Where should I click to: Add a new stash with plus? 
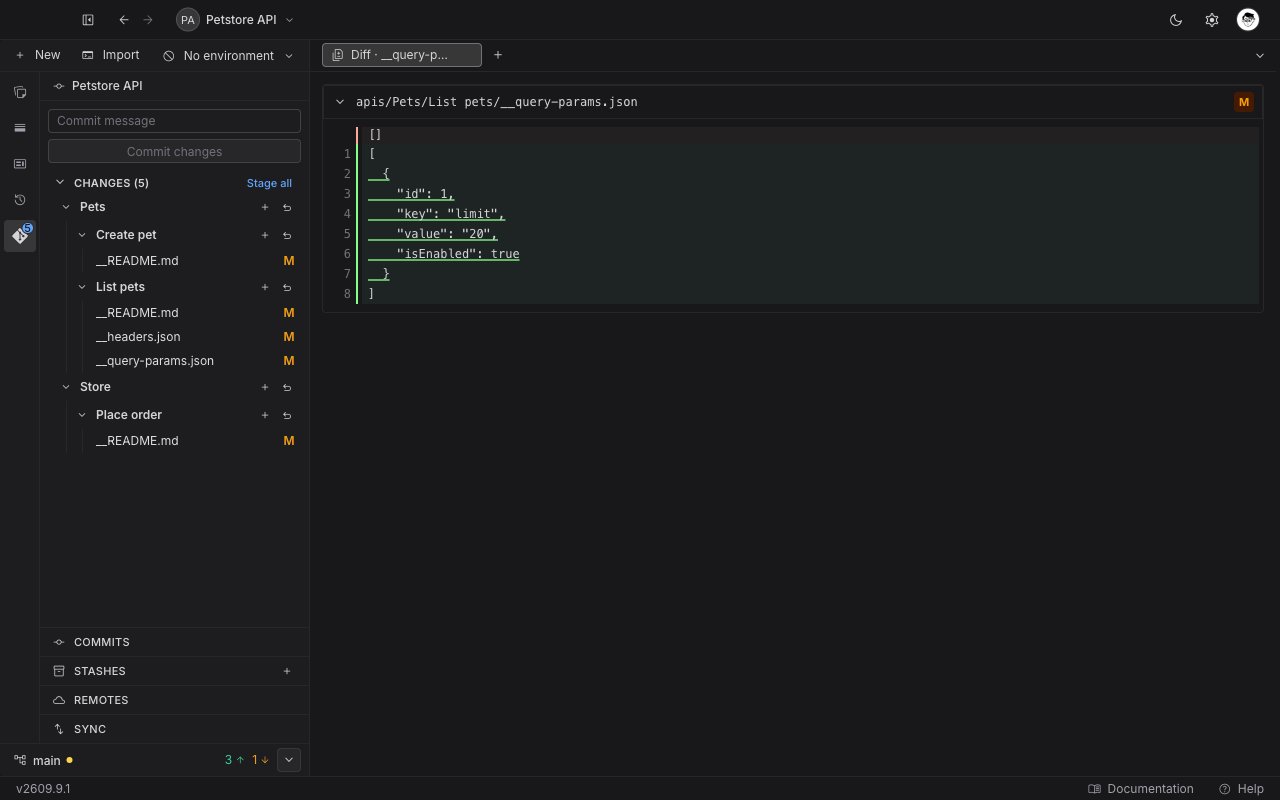(287, 671)
